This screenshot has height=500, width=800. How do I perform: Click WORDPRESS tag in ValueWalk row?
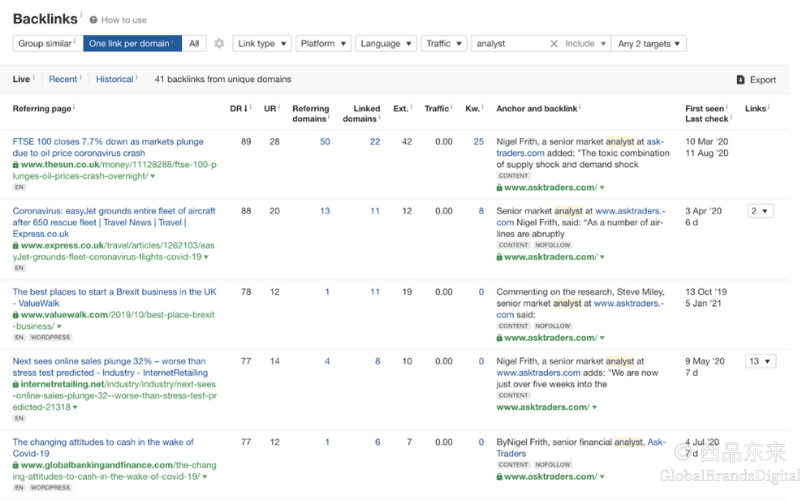tap(50, 337)
